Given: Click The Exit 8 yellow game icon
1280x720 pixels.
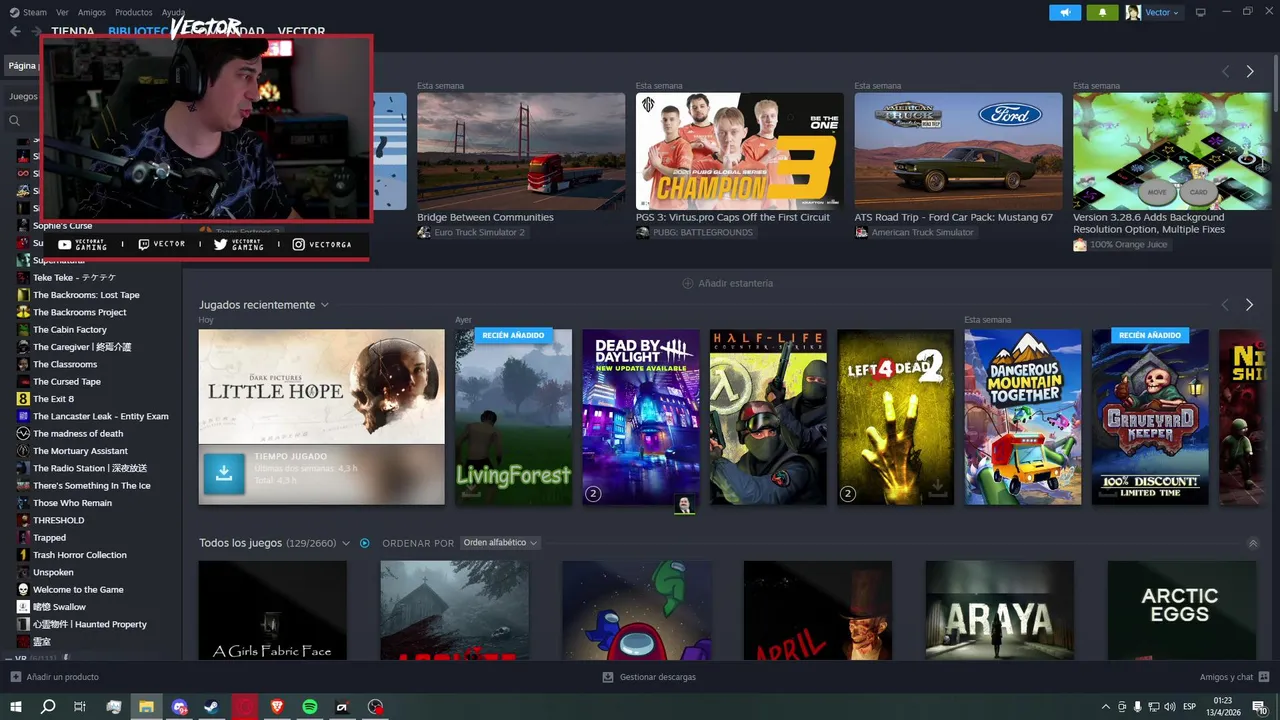Looking at the screenshot, I should click(23, 399).
